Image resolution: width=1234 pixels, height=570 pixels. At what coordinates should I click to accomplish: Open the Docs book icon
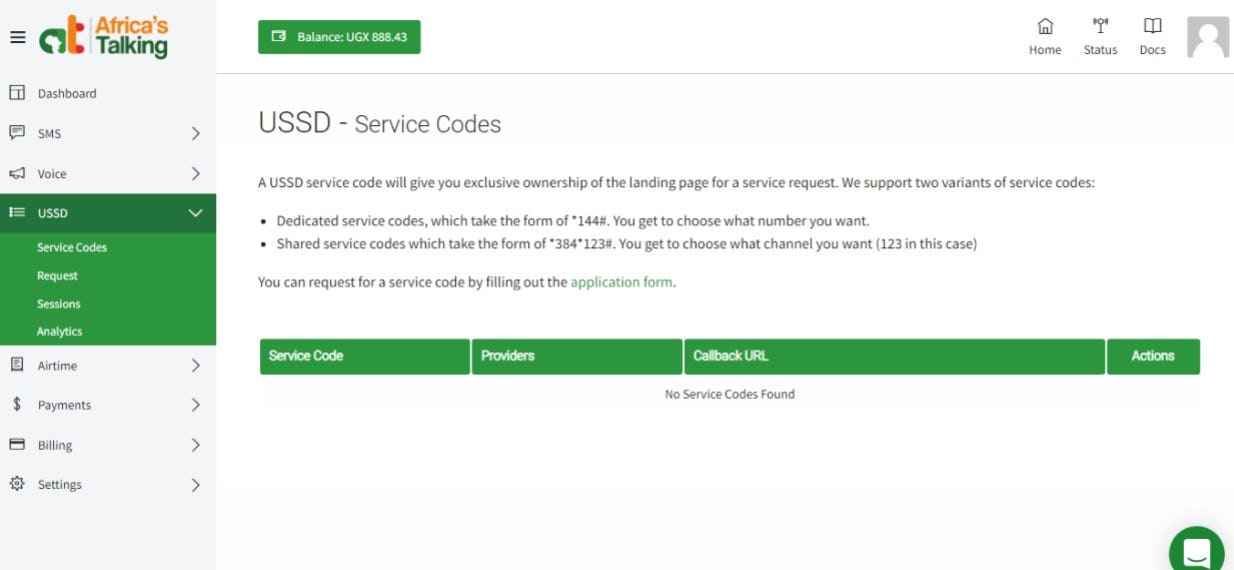pyautogui.click(x=1152, y=27)
